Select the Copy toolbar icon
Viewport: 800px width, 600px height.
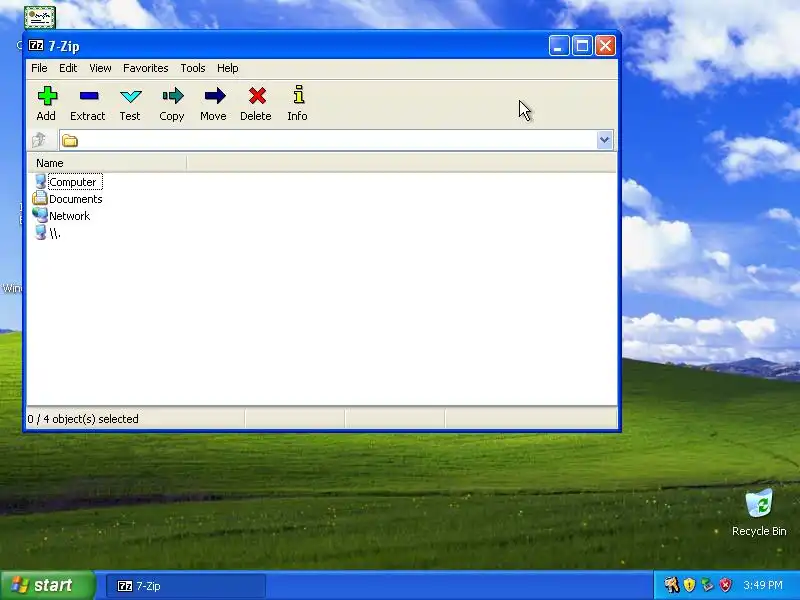[x=172, y=96]
